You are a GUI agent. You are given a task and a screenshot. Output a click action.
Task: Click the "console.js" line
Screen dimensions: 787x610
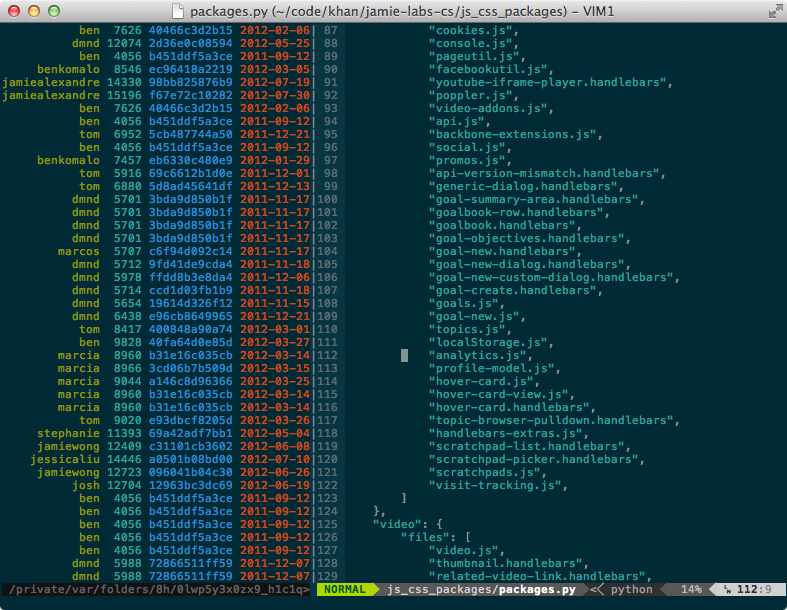click(x=473, y=44)
